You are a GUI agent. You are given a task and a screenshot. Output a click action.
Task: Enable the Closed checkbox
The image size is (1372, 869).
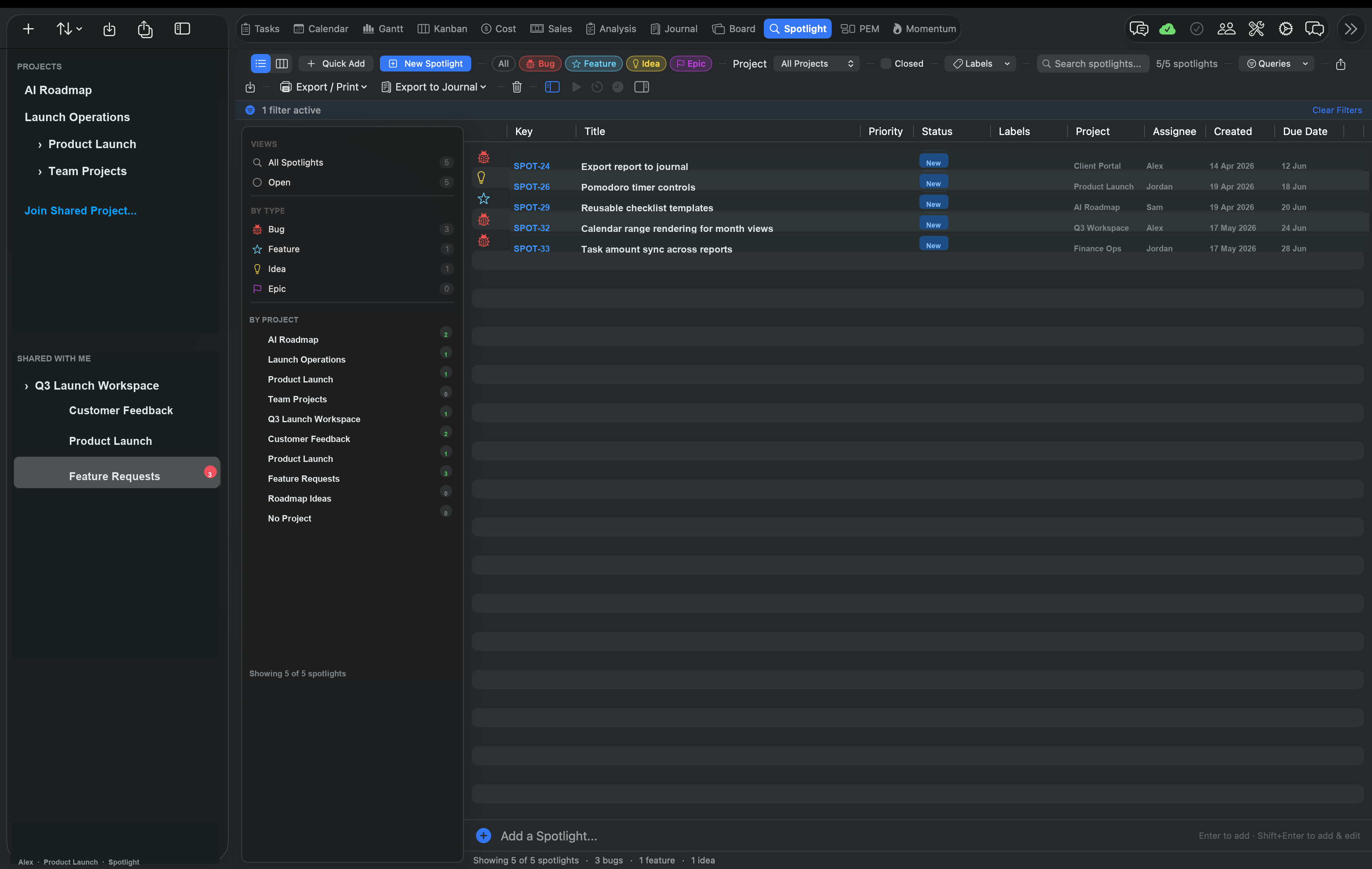click(x=886, y=64)
